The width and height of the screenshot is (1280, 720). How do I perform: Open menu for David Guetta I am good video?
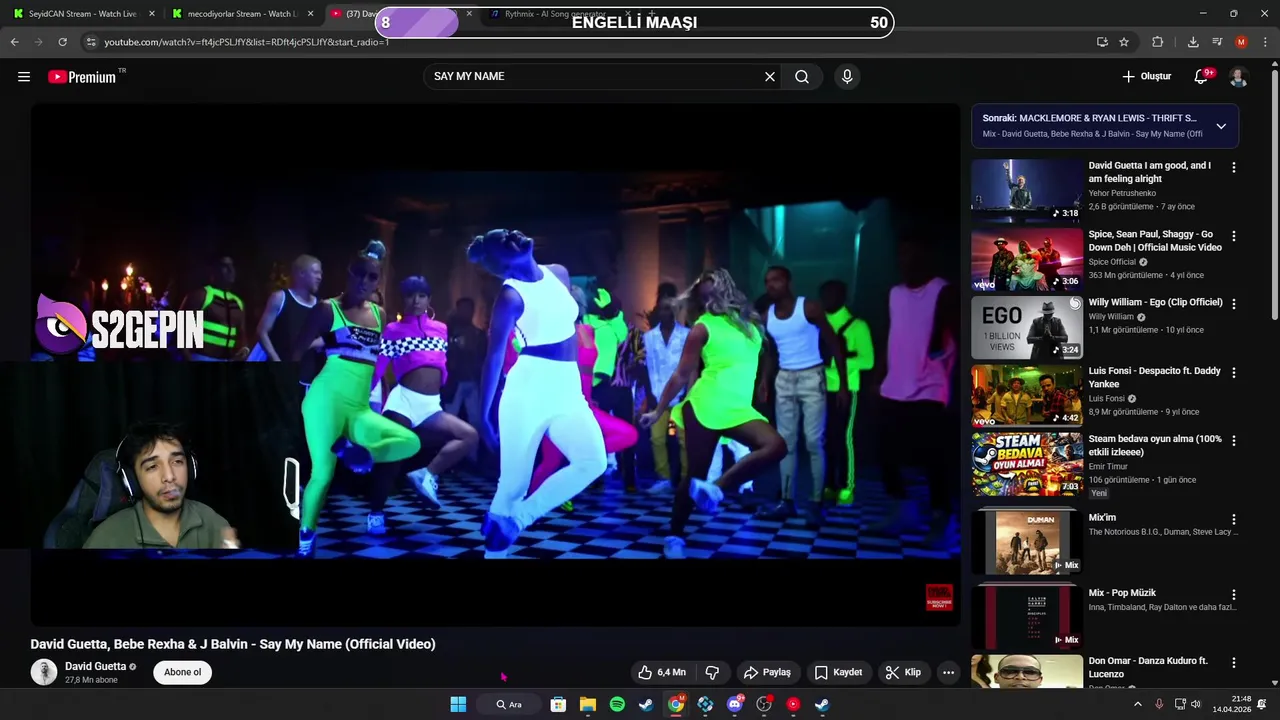tap(1234, 167)
